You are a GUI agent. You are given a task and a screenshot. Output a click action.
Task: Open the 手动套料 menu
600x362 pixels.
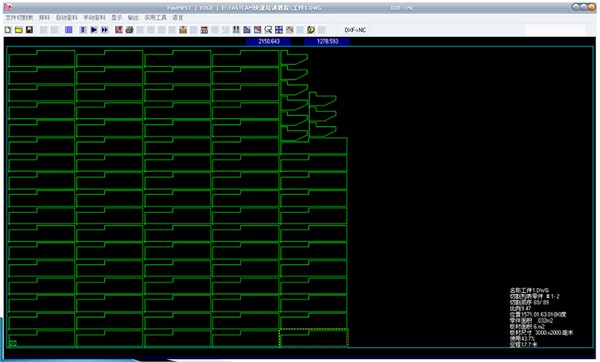click(95, 18)
